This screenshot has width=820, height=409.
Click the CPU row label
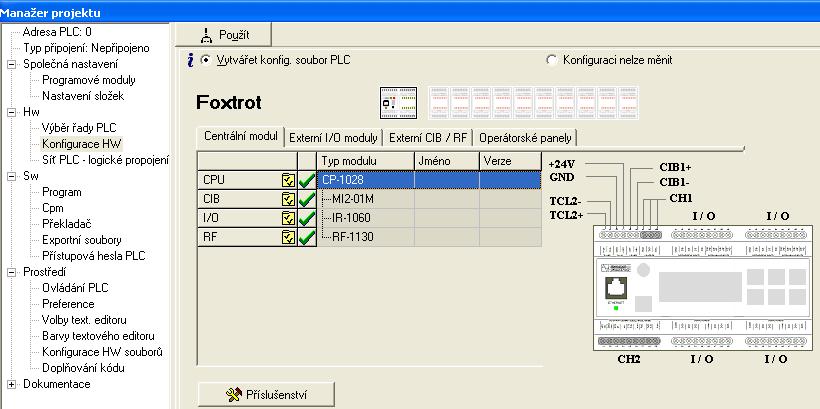(x=214, y=180)
